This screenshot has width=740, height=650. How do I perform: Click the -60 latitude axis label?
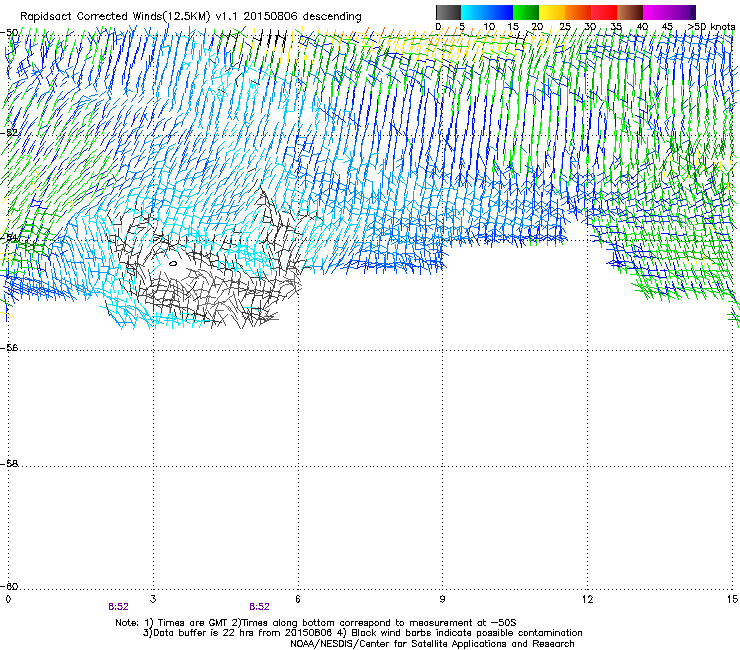pyautogui.click(x=10, y=586)
